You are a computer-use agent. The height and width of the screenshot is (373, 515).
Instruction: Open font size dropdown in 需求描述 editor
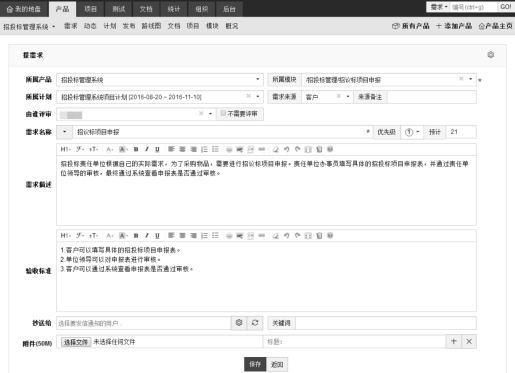click(x=94, y=149)
